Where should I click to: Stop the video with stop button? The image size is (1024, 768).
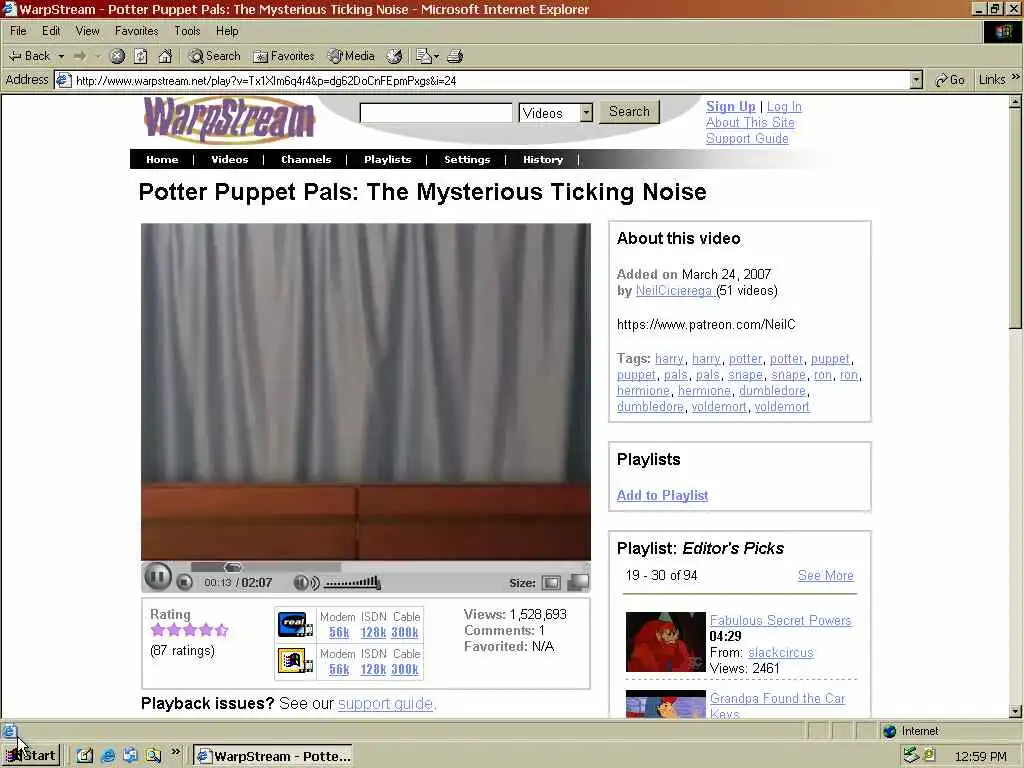185,582
